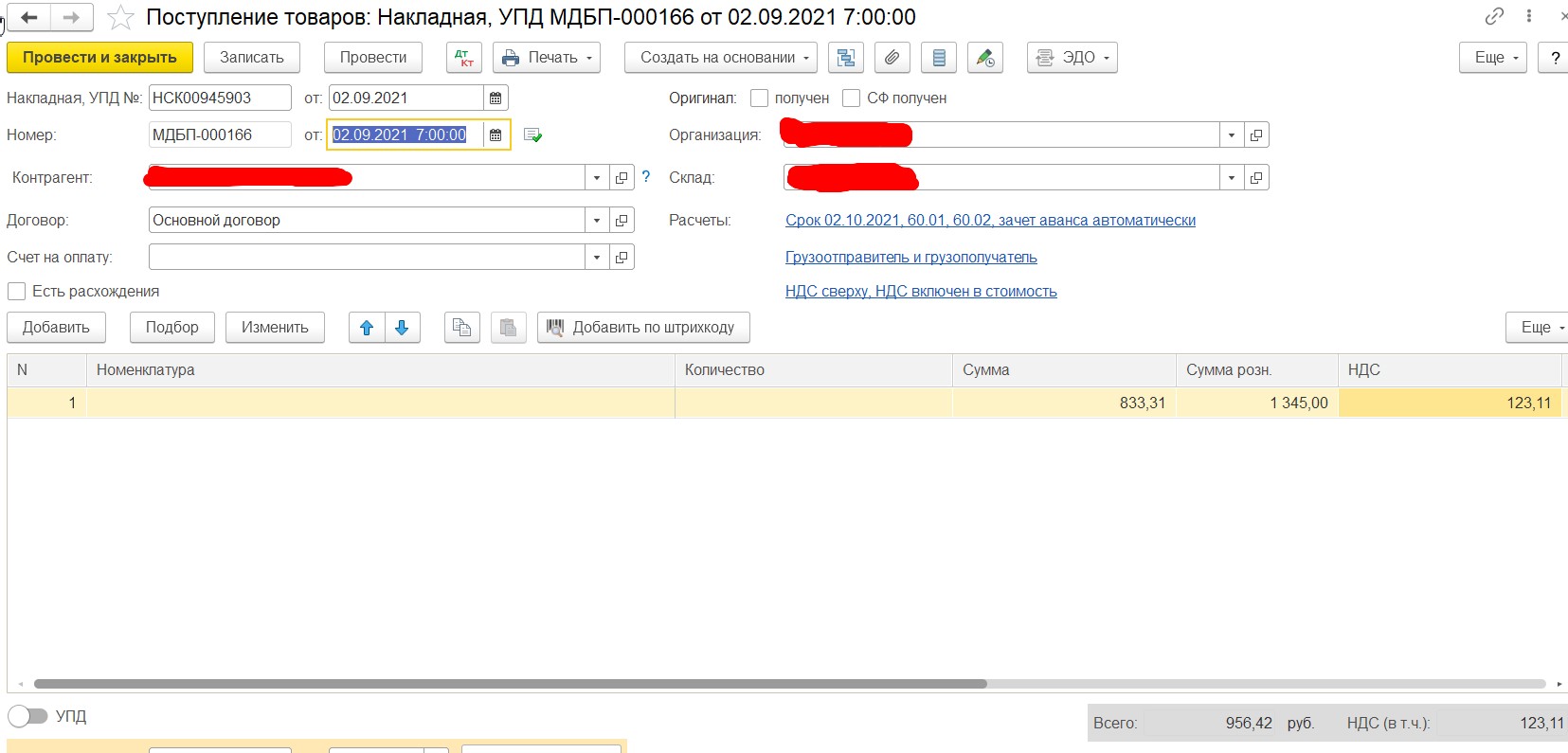
Task: Tick the Есть расхождения checkbox
Action: 17,292
